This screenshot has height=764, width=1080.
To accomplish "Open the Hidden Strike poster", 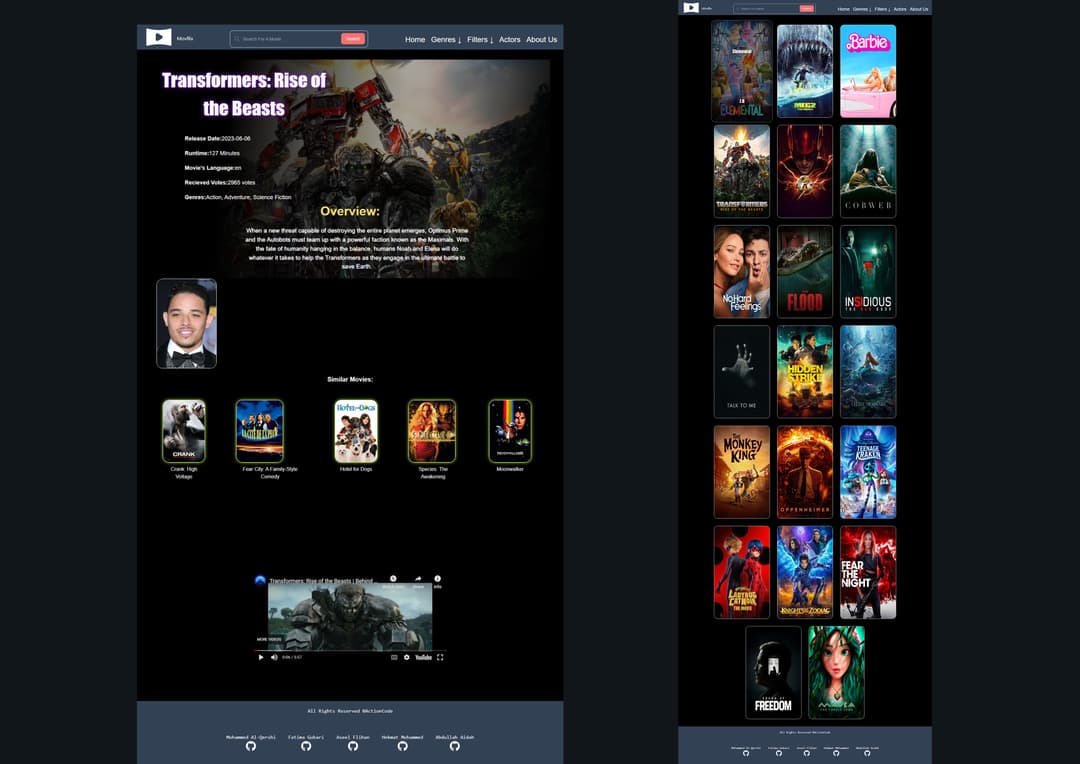I will pyautogui.click(x=805, y=372).
